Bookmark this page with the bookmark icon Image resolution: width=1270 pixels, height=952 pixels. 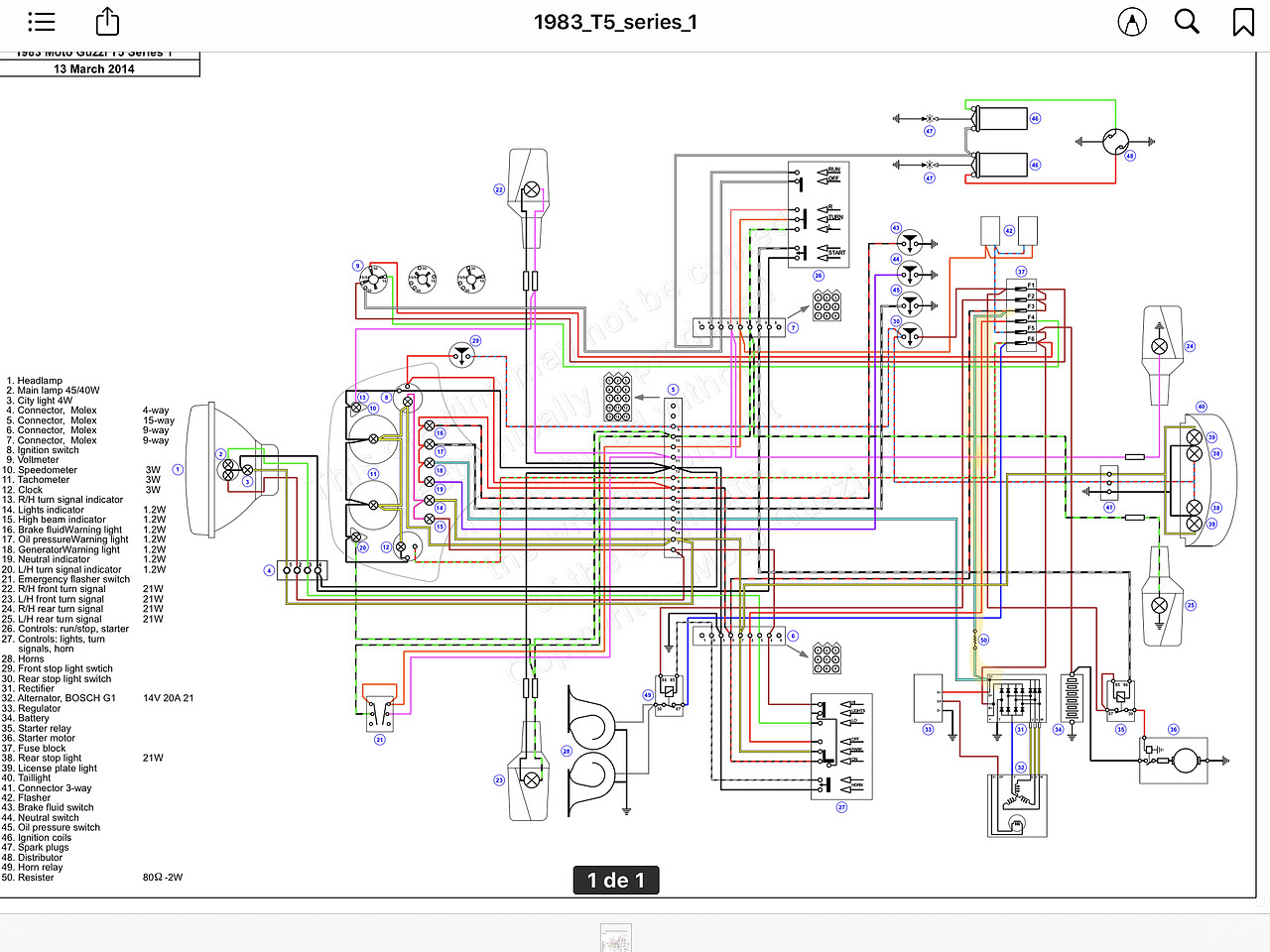[x=1243, y=22]
